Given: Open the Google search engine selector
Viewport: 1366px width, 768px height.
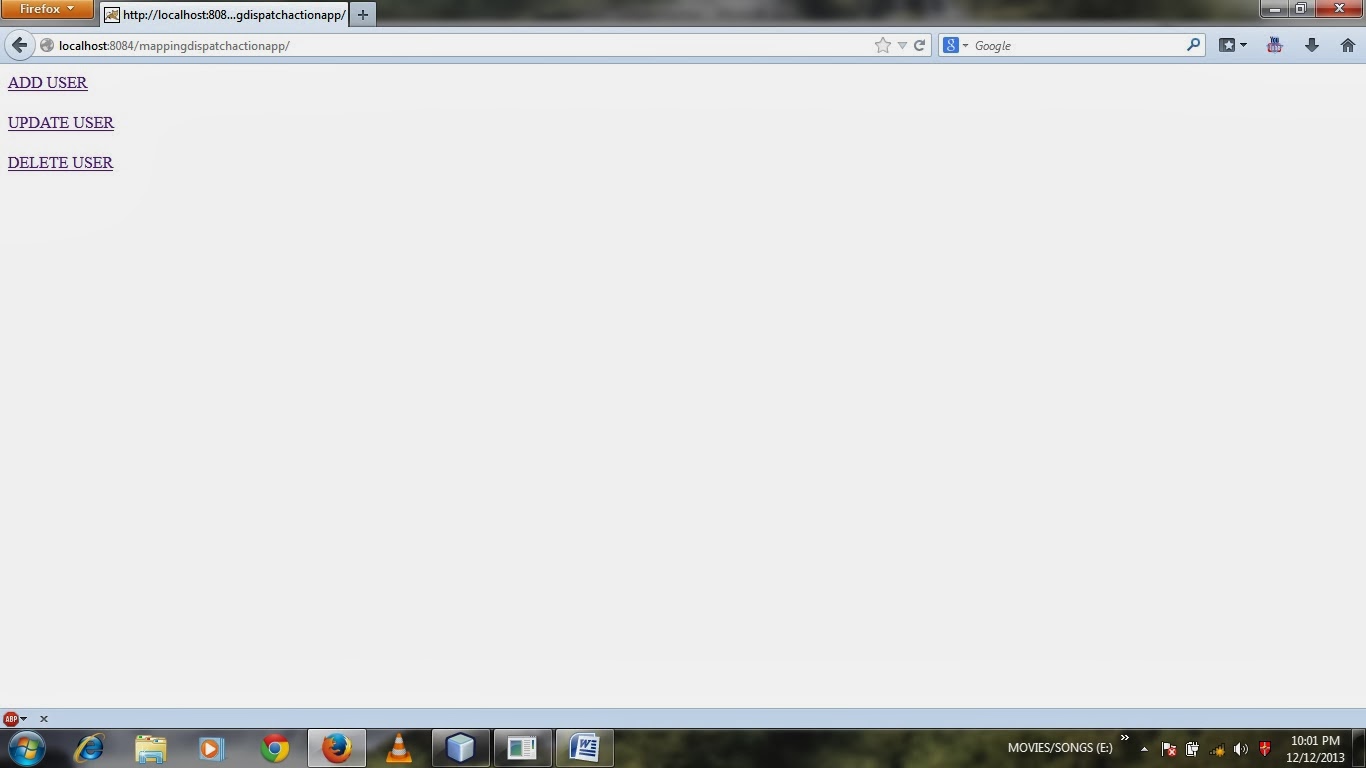Looking at the screenshot, I should (x=956, y=45).
